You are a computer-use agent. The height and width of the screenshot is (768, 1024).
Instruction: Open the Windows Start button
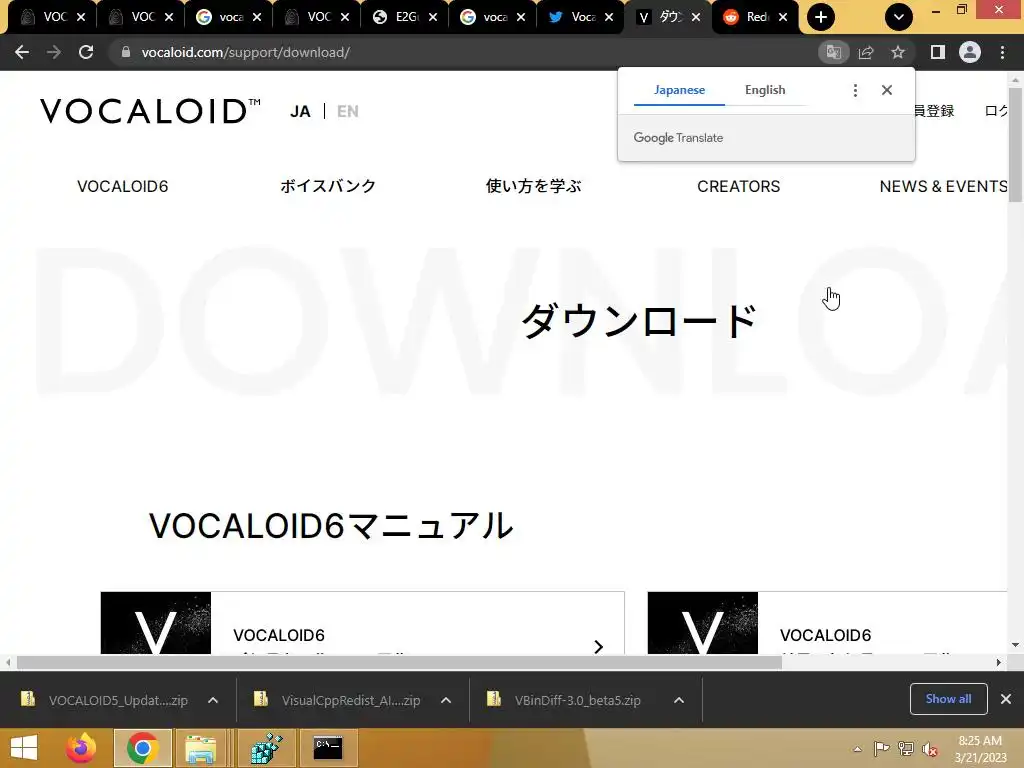point(24,748)
